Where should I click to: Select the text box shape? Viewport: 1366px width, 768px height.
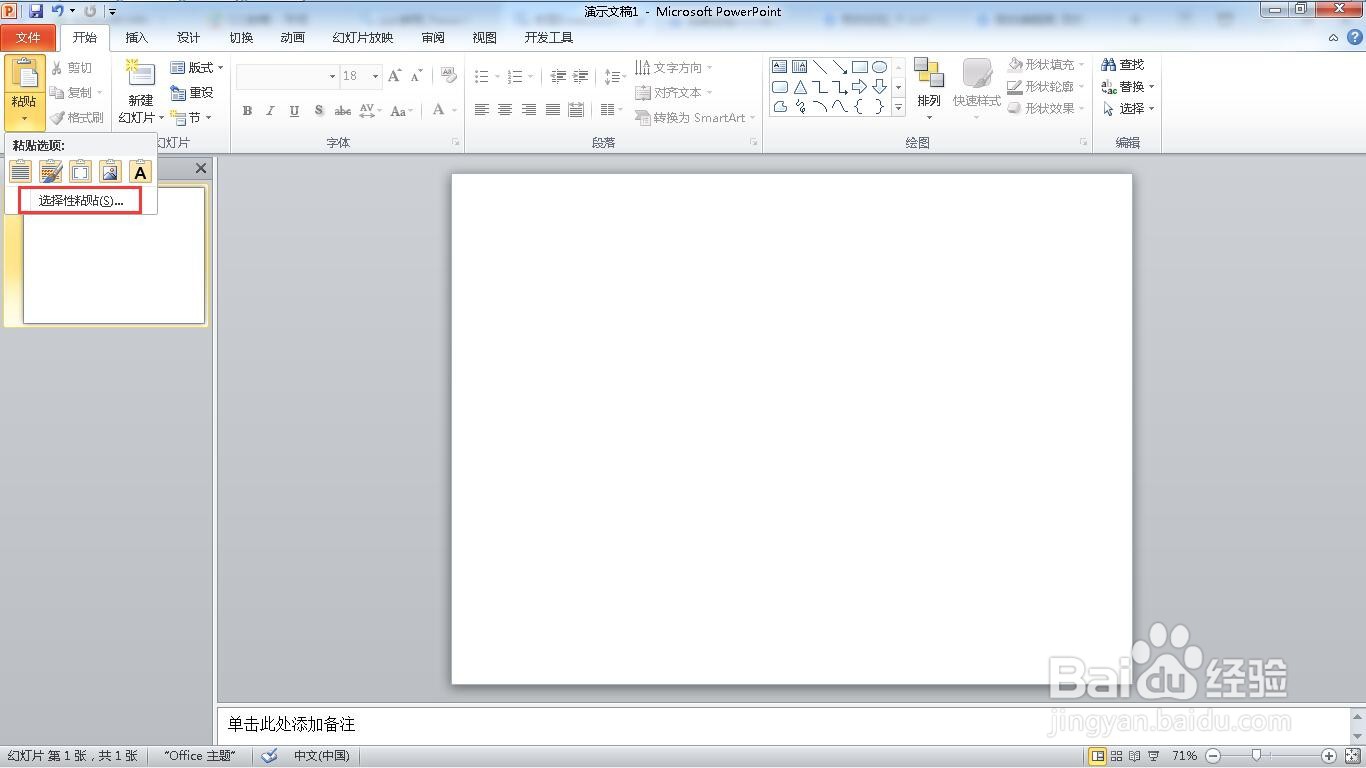(779, 67)
